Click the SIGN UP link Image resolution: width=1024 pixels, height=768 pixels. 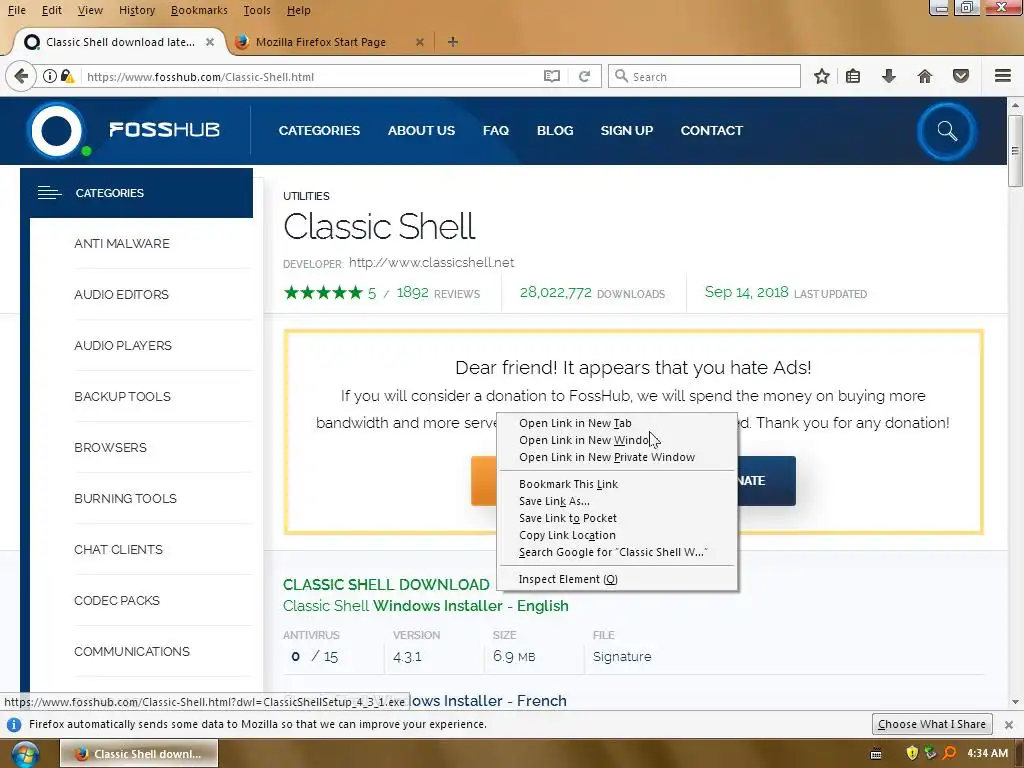(627, 131)
